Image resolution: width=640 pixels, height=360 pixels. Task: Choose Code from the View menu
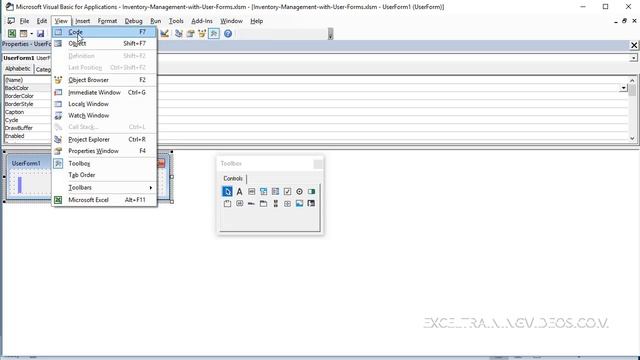[x=104, y=32]
